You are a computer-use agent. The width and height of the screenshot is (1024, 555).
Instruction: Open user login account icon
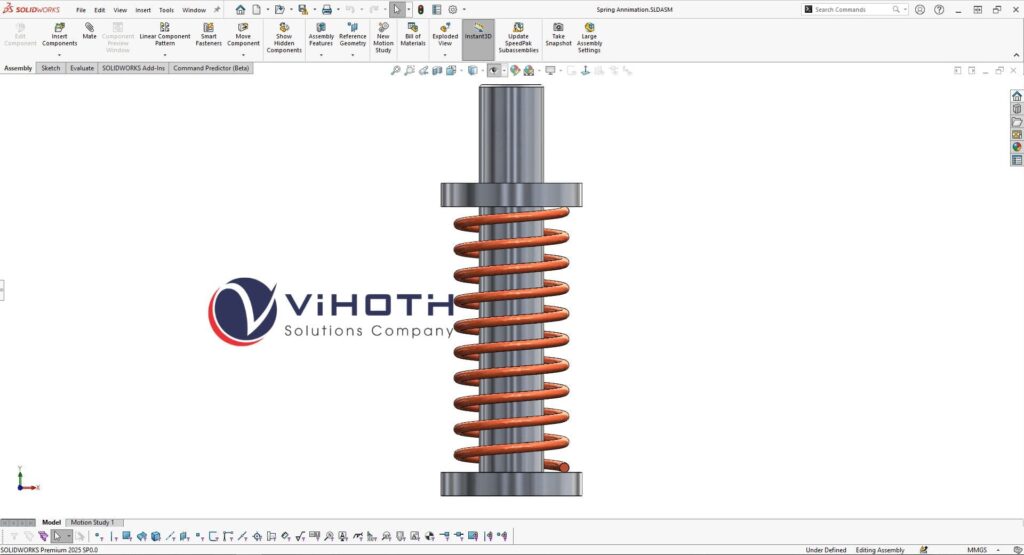(x=920, y=10)
